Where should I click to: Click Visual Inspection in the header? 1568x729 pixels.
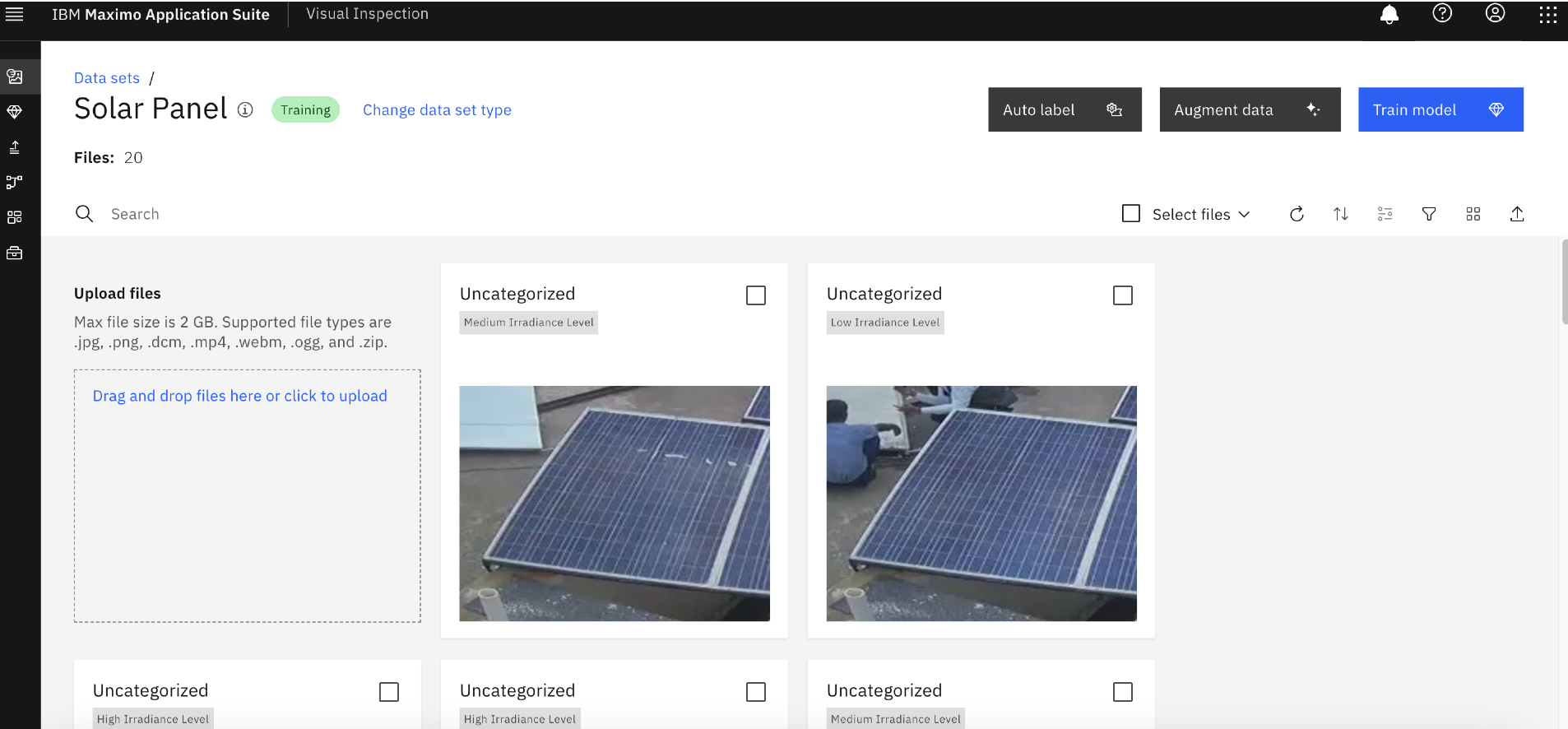[x=367, y=14]
